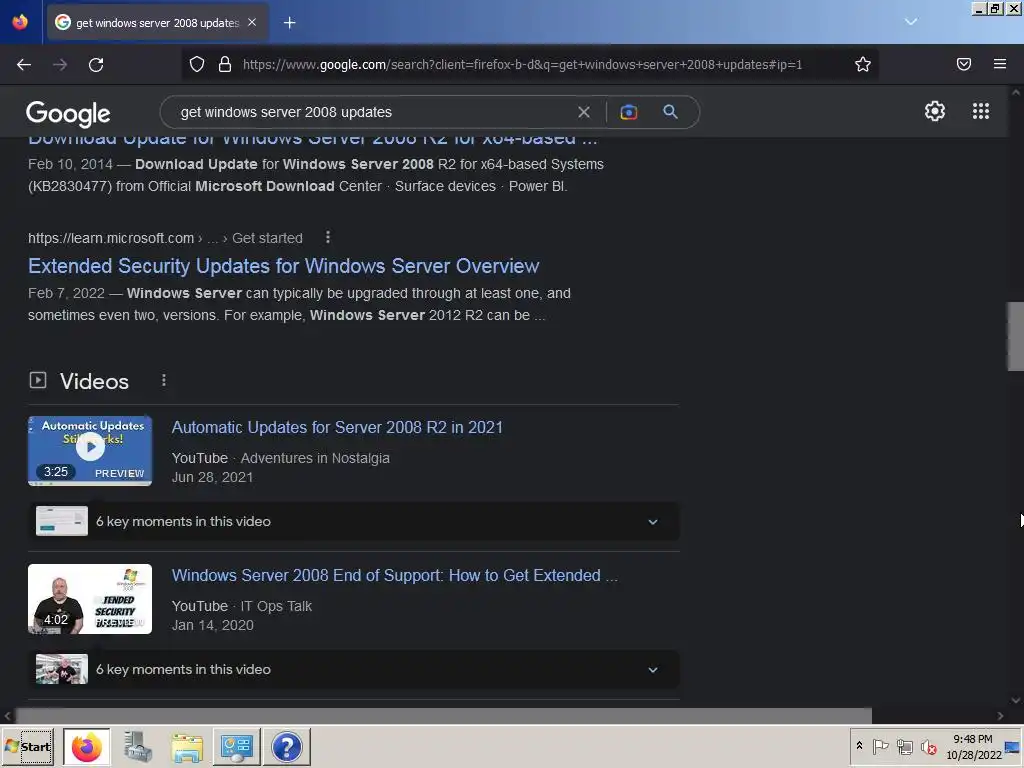This screenshot has height=768, width=1024.
Task: Open Server Manager from taskbar
Action: [x=138, y=746]
